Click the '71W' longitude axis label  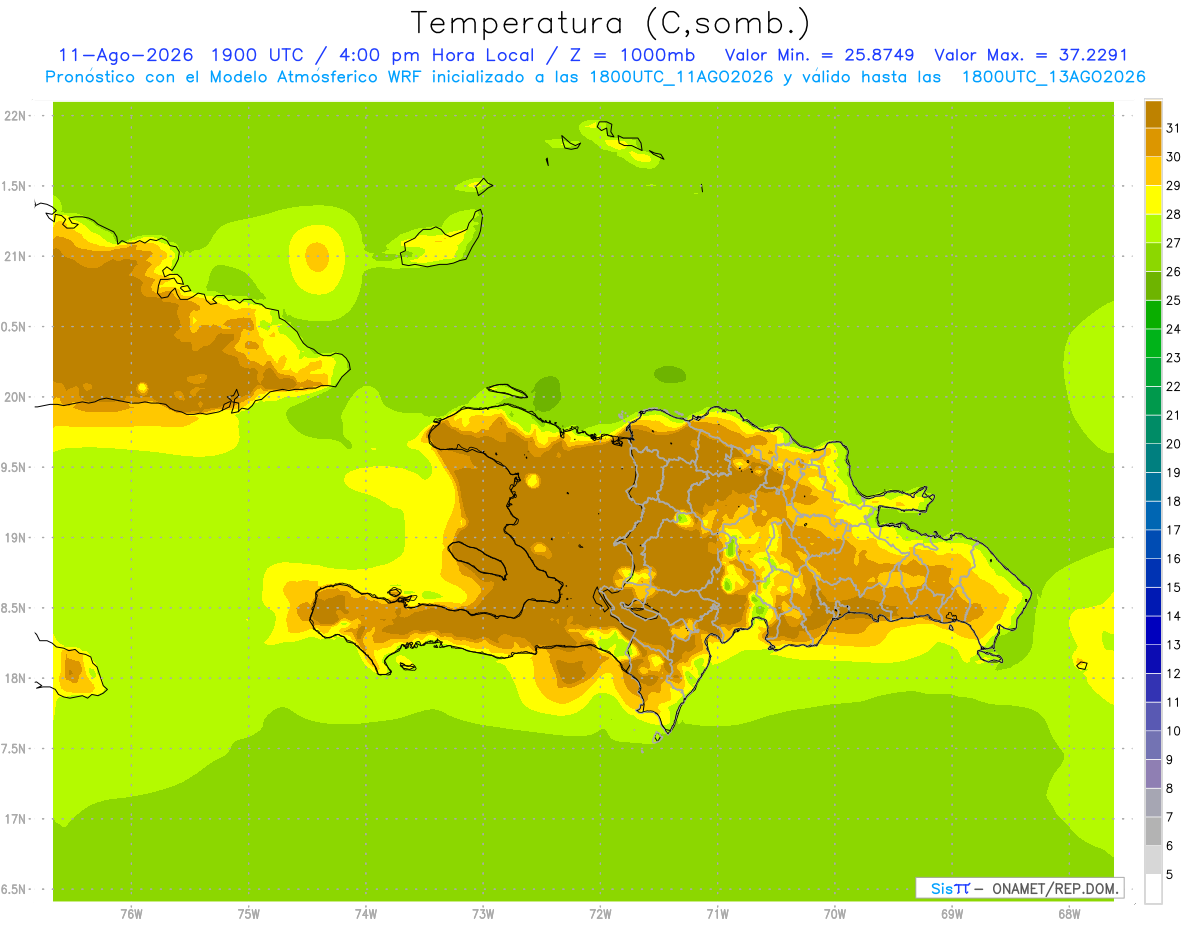coord(717,914)
